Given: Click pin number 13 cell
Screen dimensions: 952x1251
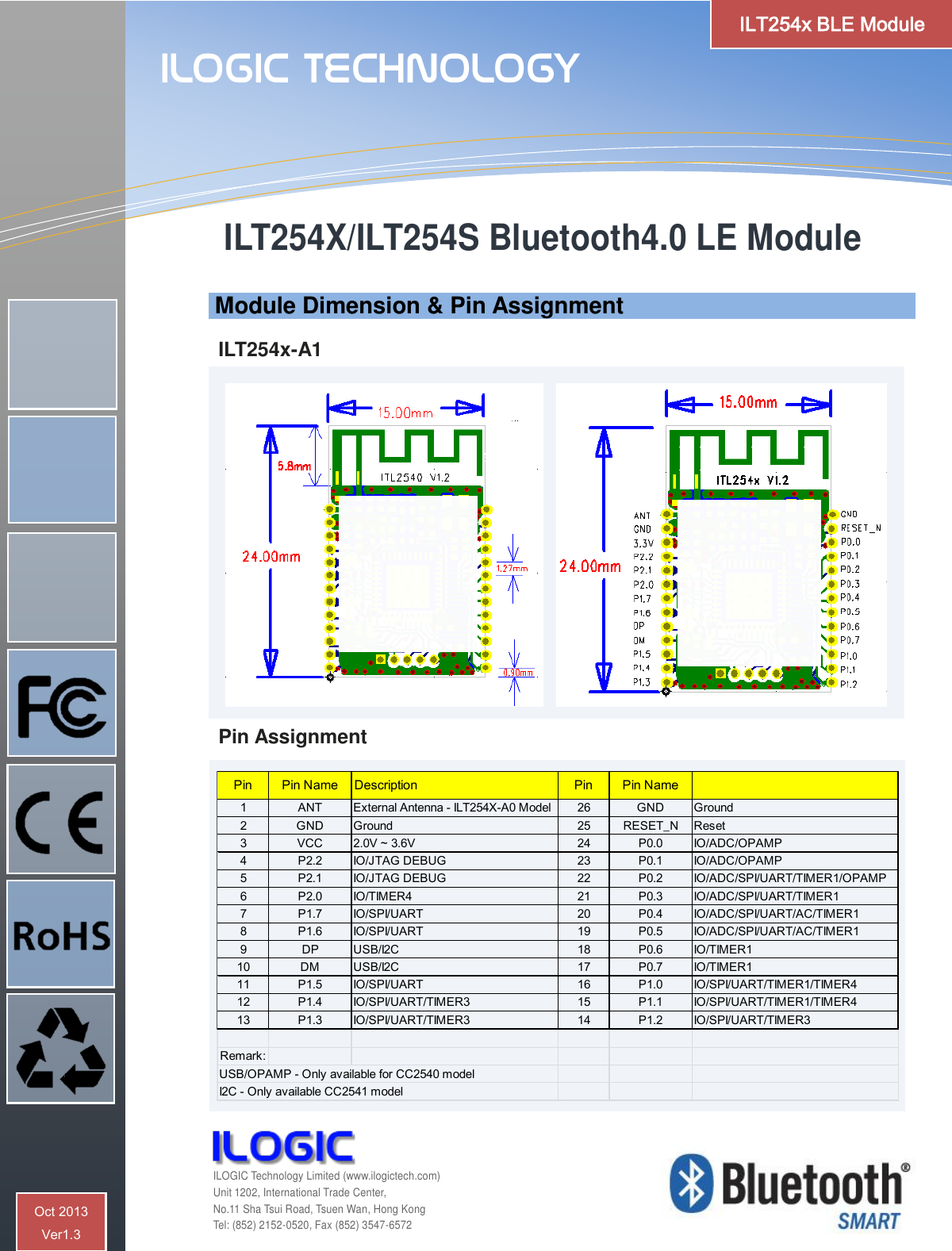Looking at the screenshot, I should [243, 1020].
